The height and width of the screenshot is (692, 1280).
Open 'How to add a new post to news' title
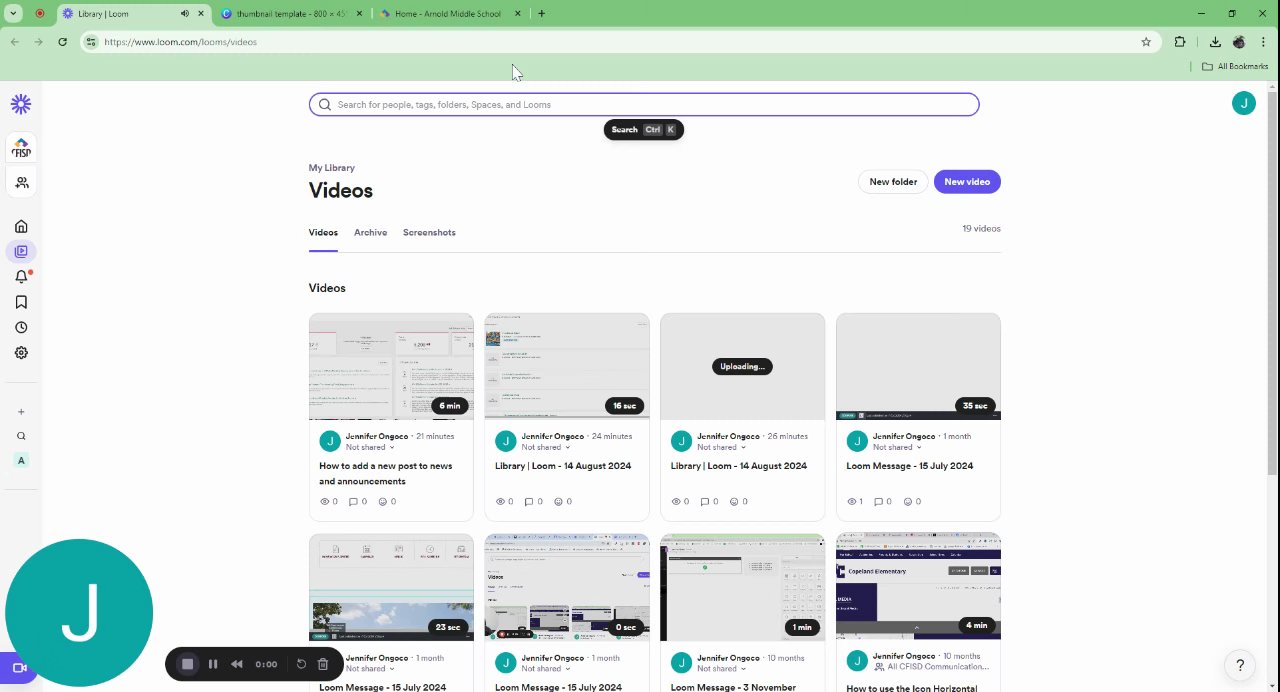(386, 474)
